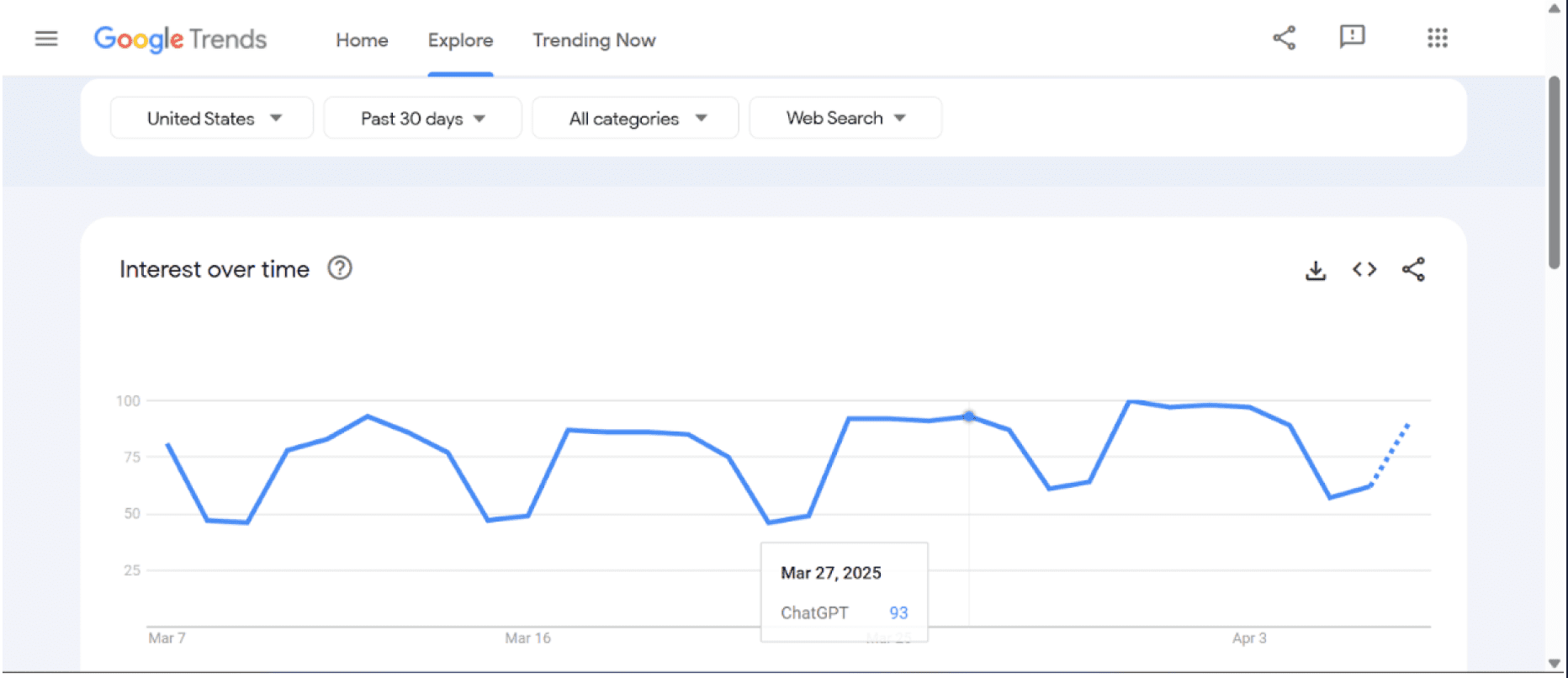Screen dimensions: 1568x678
Task: Download the chart as CSV
Action: tap(1316, 270)
